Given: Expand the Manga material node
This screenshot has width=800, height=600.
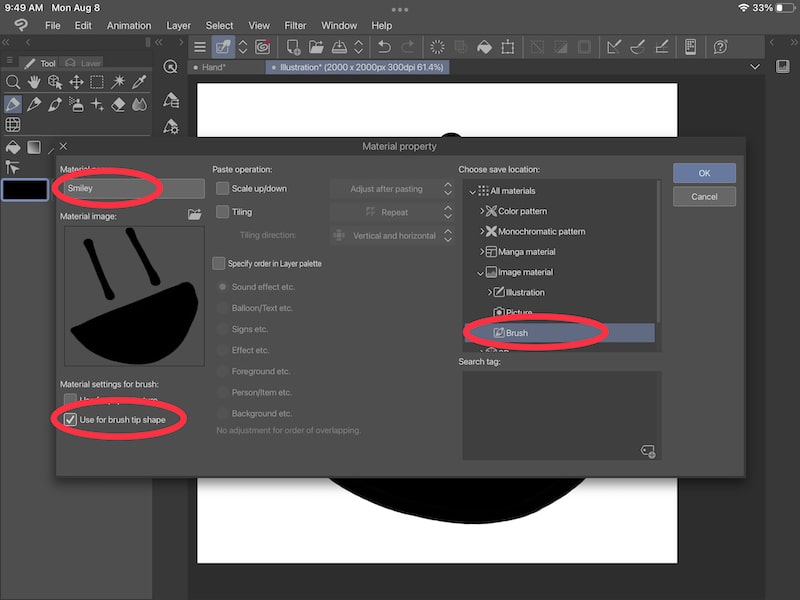Looking at the screenshot, I should (480, 251).
